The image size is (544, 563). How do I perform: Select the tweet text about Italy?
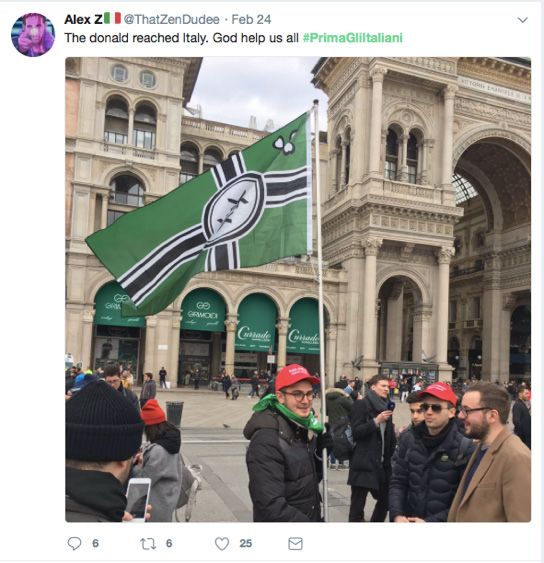tap(181, 38)
